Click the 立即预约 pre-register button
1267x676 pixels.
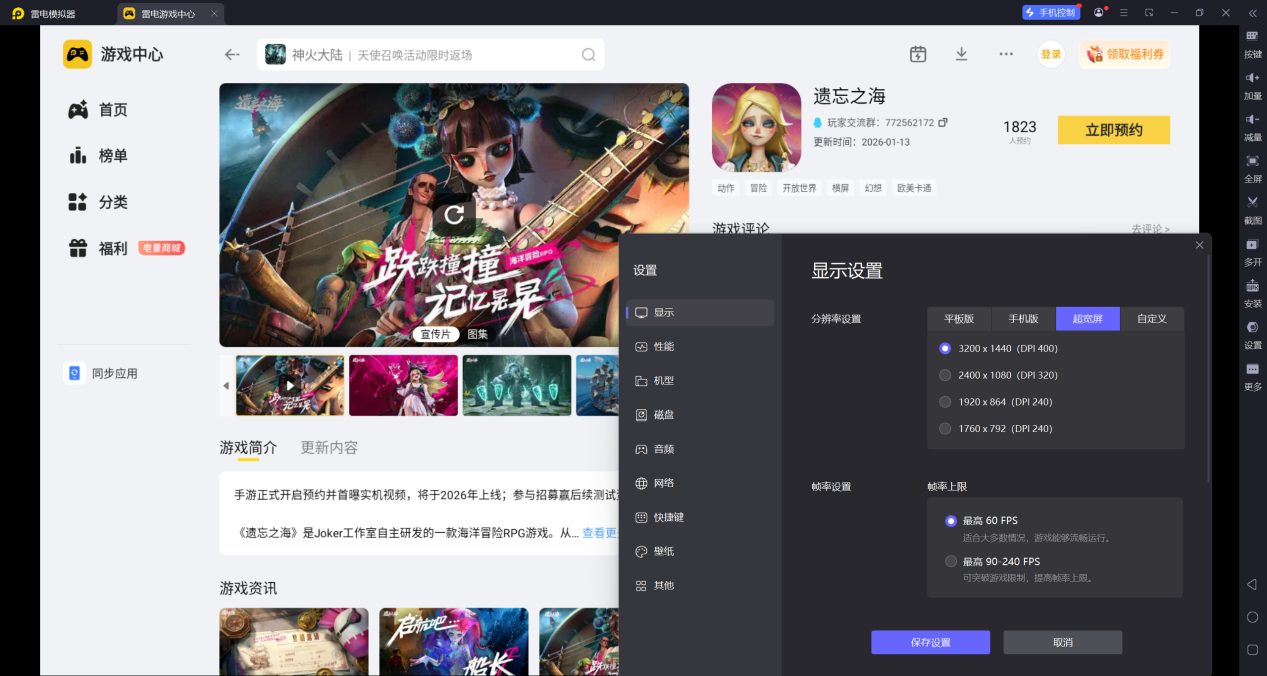point(1113,129)
